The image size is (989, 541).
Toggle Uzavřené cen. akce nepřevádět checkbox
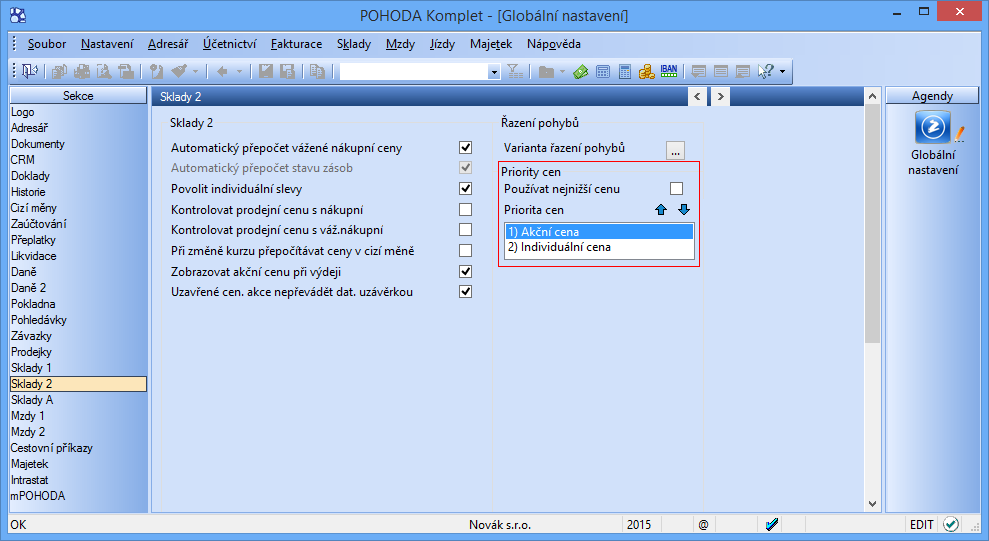465,292
